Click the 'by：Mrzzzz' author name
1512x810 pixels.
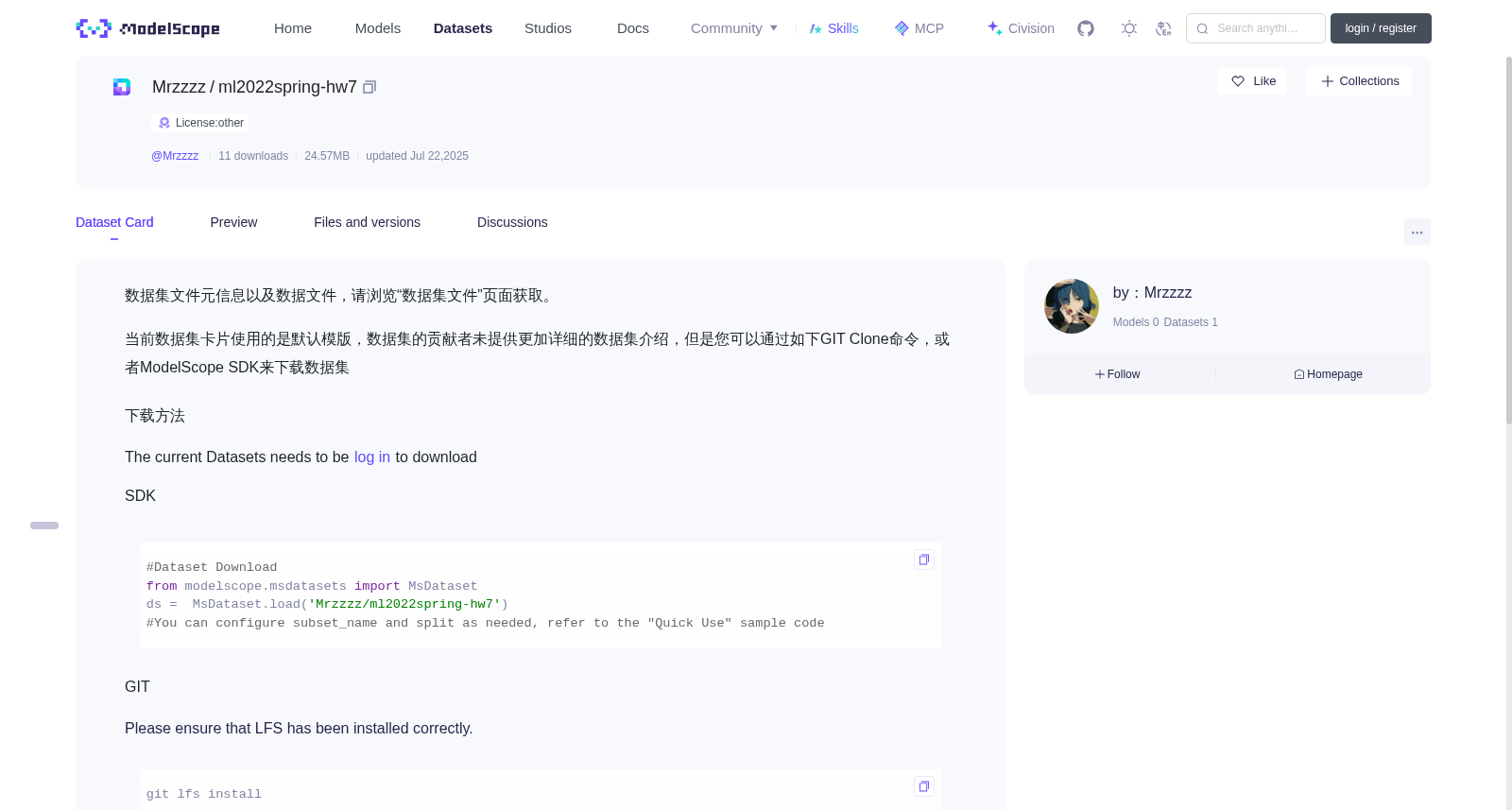point(1152,293)
